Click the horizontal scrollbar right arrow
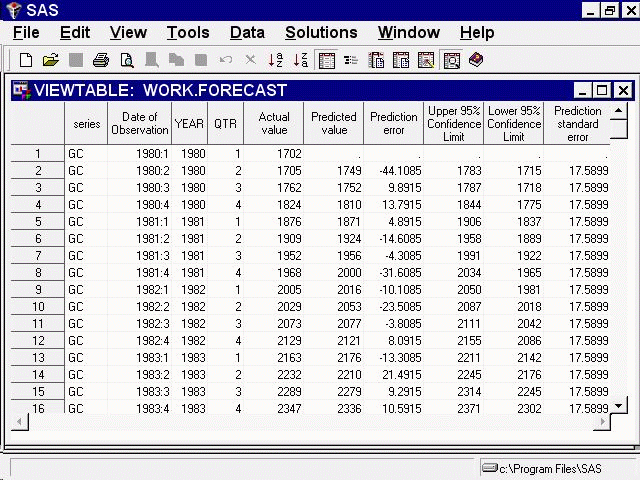The height and width of the screenshot is (480, 640). [x=601, y=422]
